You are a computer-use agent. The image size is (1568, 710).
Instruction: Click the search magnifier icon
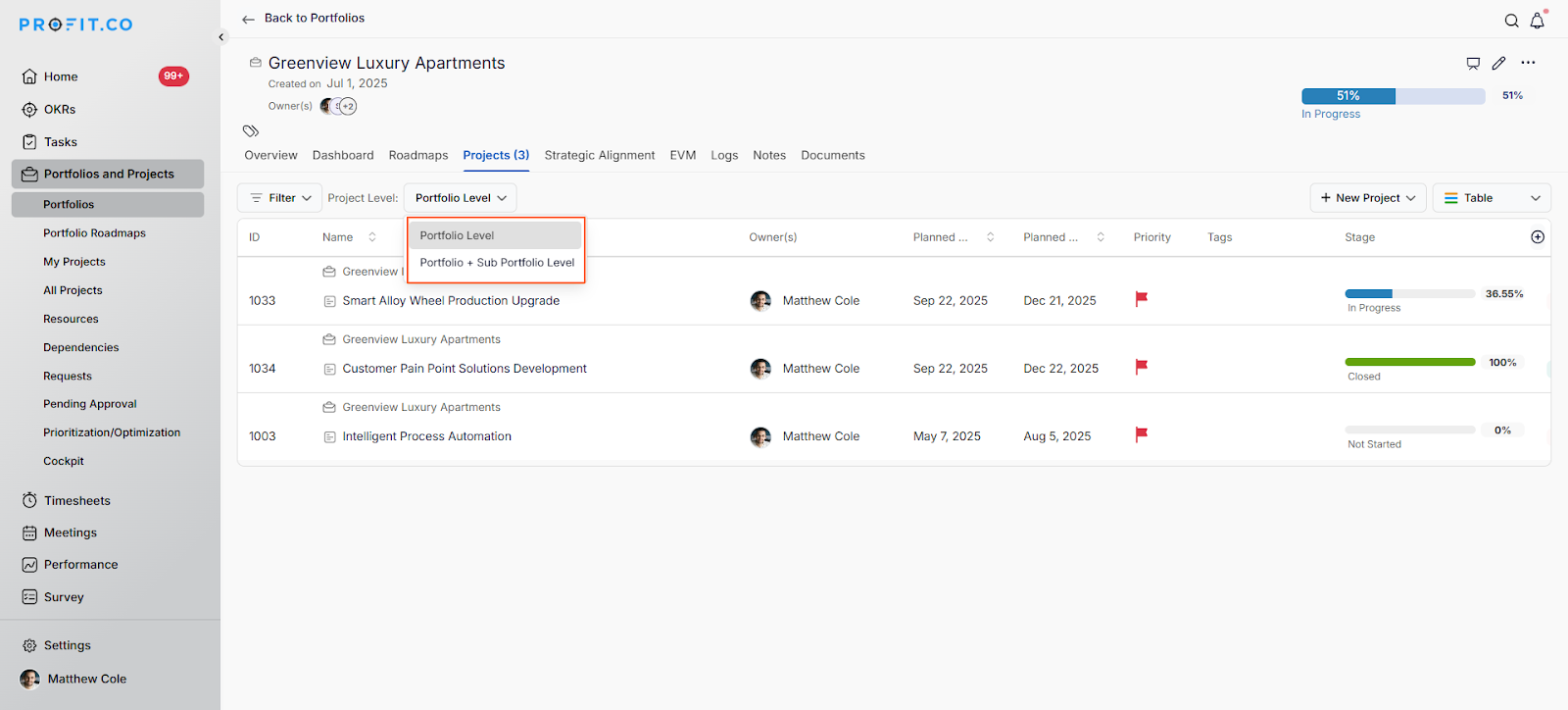tap(1511, 21)
